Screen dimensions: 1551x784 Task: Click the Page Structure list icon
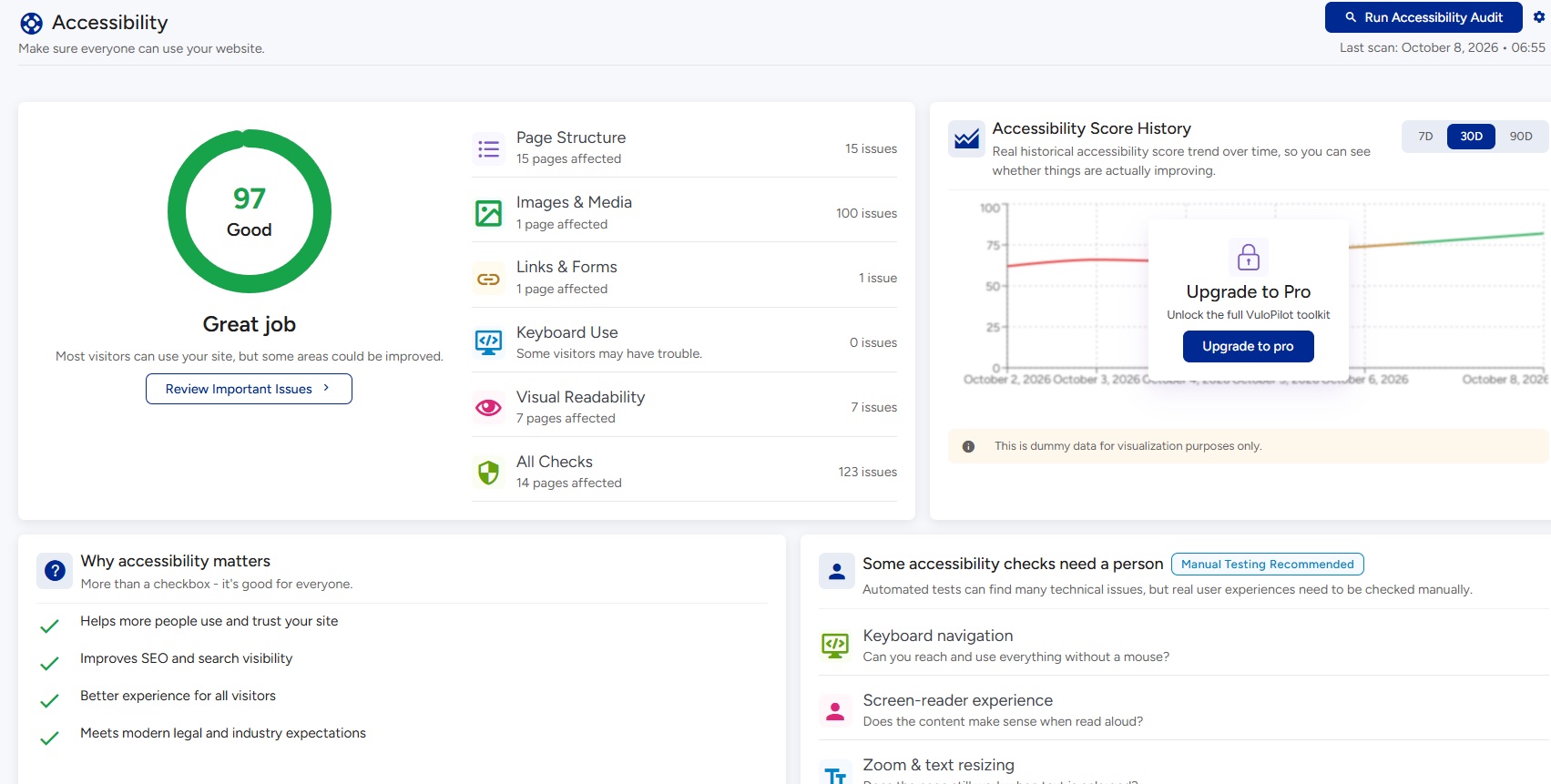489,148
